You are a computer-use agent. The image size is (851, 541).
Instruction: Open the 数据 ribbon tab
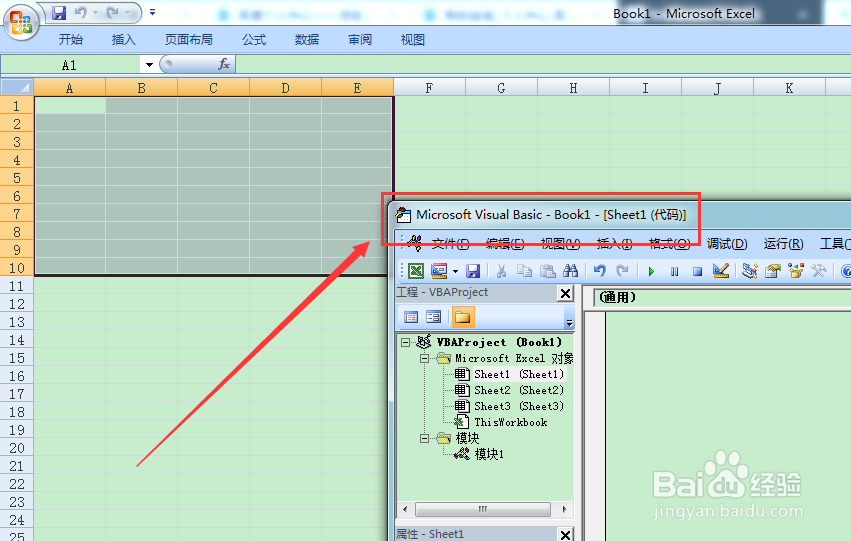click(x=307, y=40)
